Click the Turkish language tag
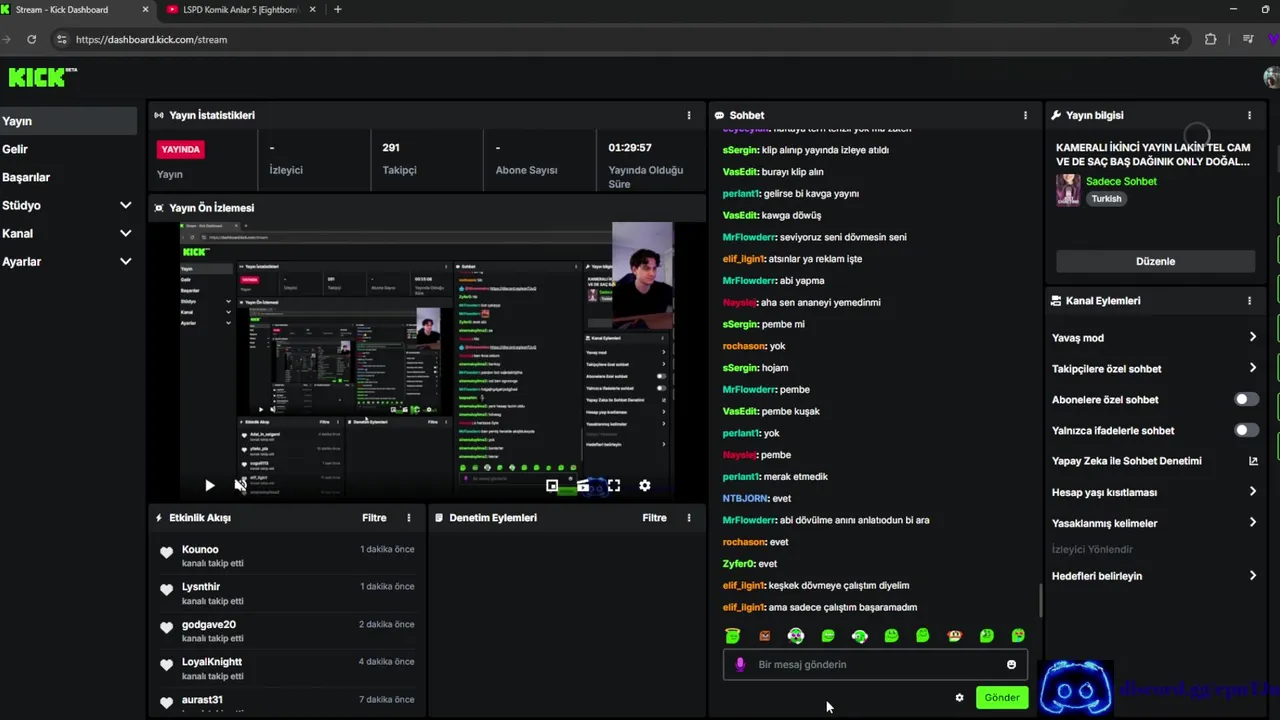This screenshot has width=1280, height=720. 1106,198
